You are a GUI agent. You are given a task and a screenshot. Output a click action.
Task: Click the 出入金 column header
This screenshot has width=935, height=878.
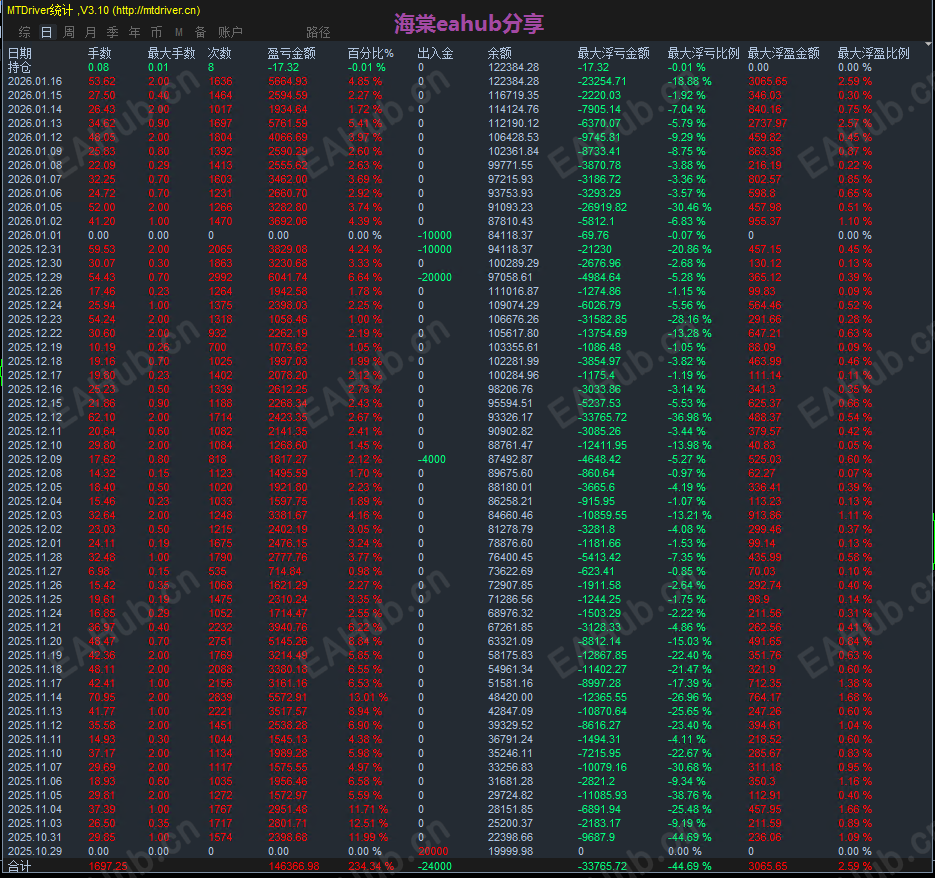pos(435,53)
